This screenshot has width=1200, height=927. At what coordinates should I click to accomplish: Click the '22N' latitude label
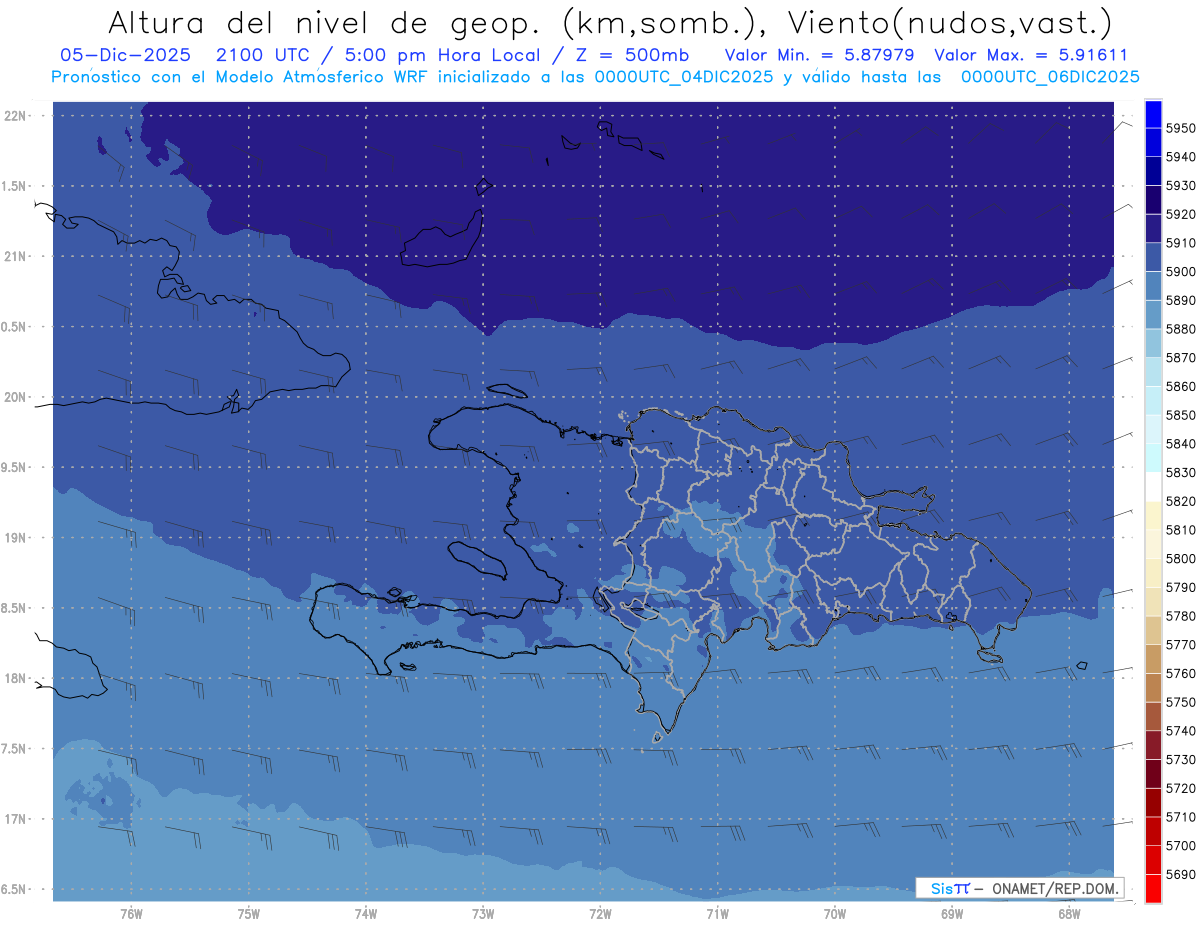click(14, 116)
